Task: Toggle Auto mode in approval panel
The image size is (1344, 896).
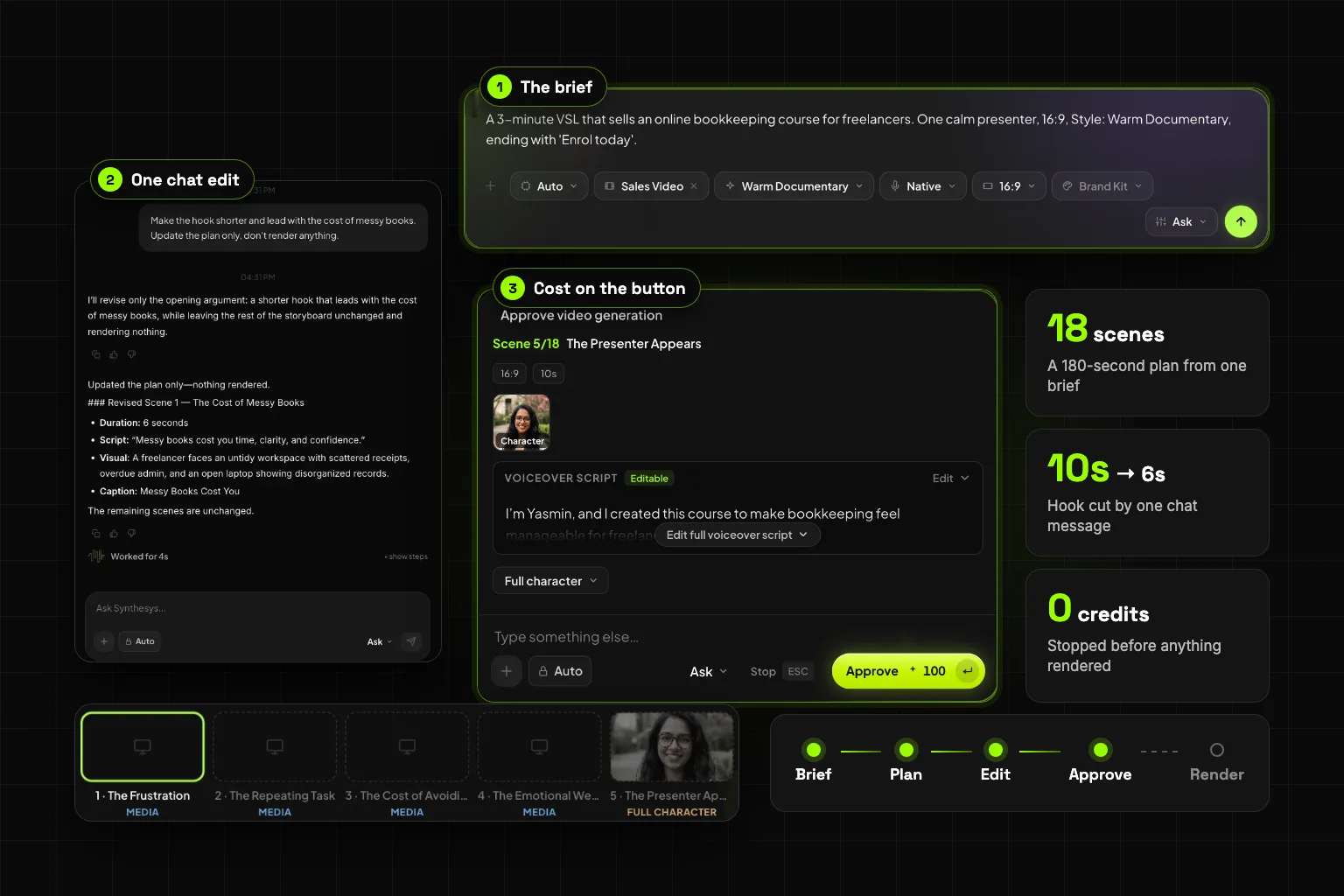Action: point(560,671)
